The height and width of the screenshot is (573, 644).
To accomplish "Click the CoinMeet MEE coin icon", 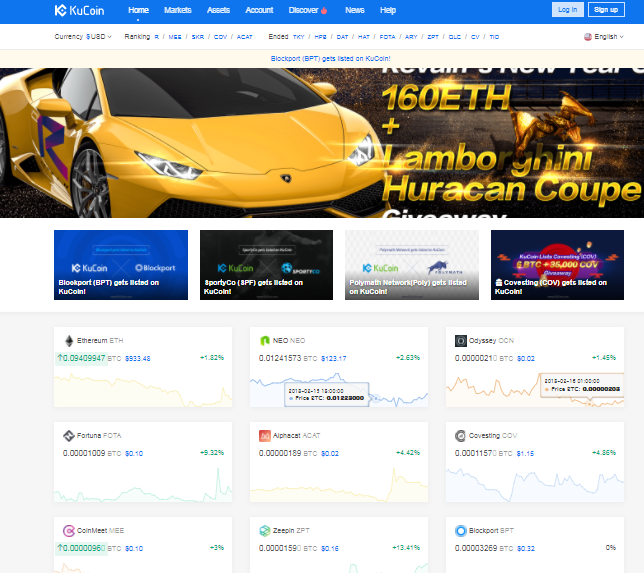I will (x=69, y=531).
